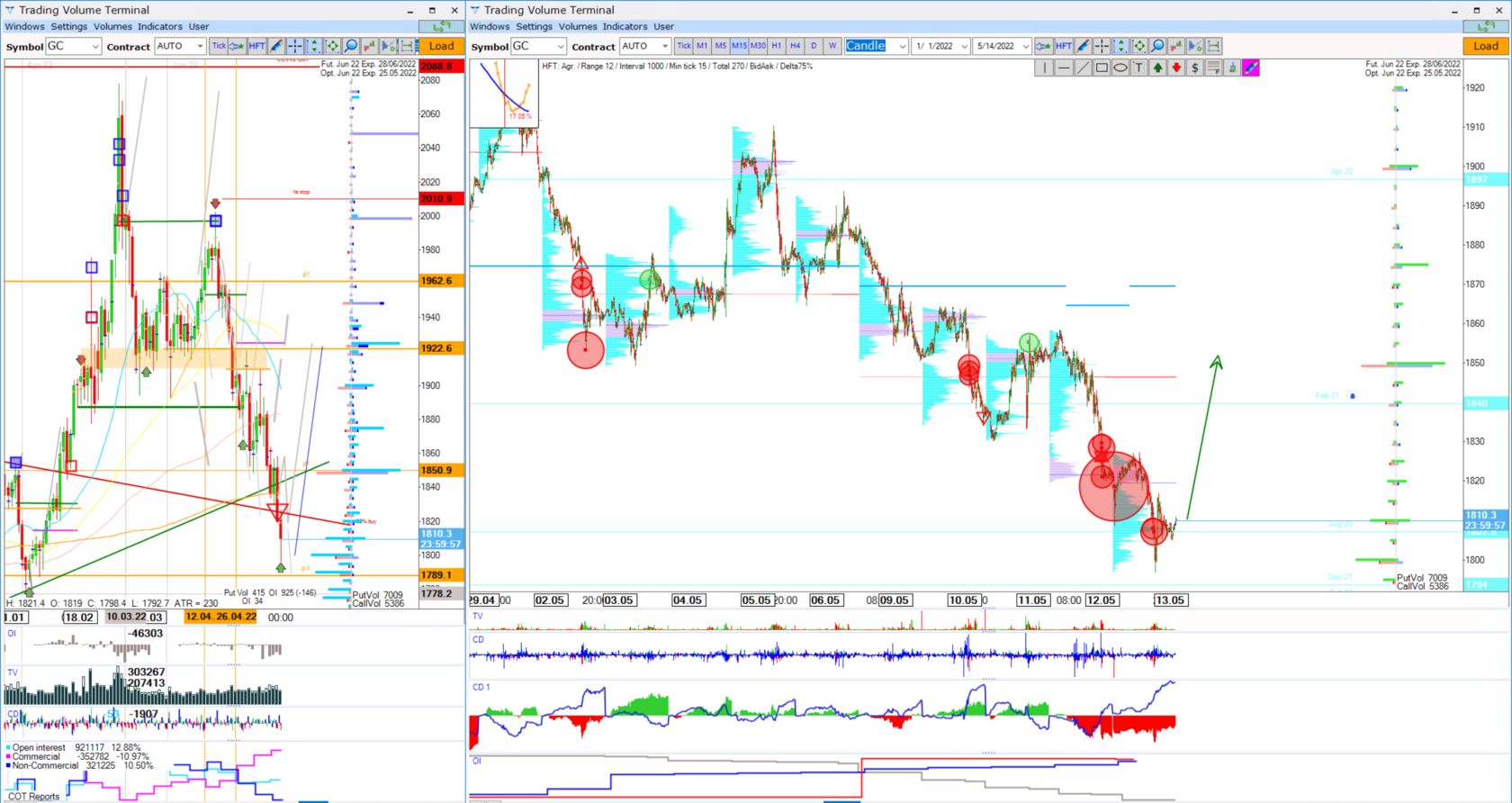The image size is (1512, 803).
Task: Click the magnifier zoom icon in right window
Action: (x=1157, y=46)
